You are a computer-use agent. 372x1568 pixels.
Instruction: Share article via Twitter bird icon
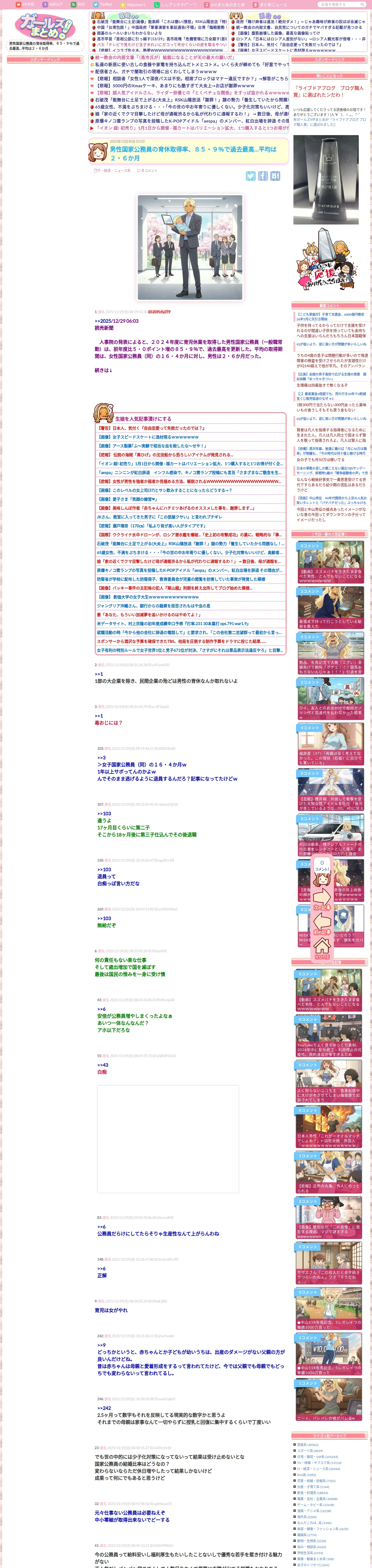250,176
